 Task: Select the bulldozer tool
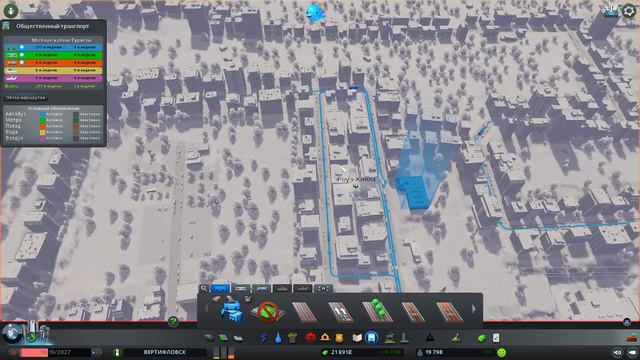pyautogui.click(x=632, y=338)
